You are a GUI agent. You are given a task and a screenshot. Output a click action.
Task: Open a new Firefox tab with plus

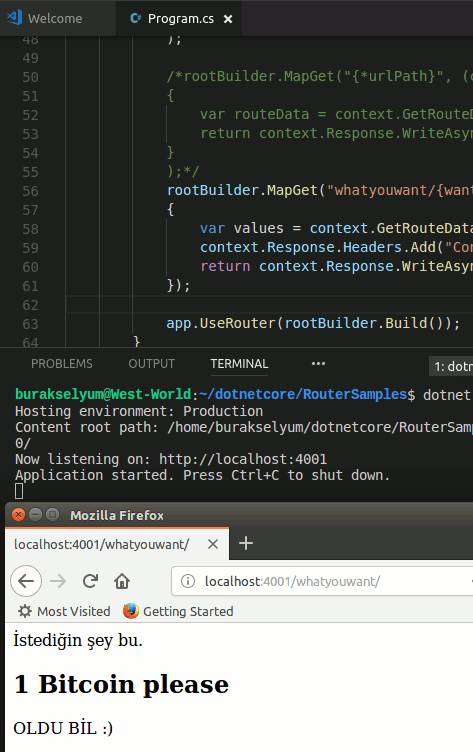tap(246, 543)
